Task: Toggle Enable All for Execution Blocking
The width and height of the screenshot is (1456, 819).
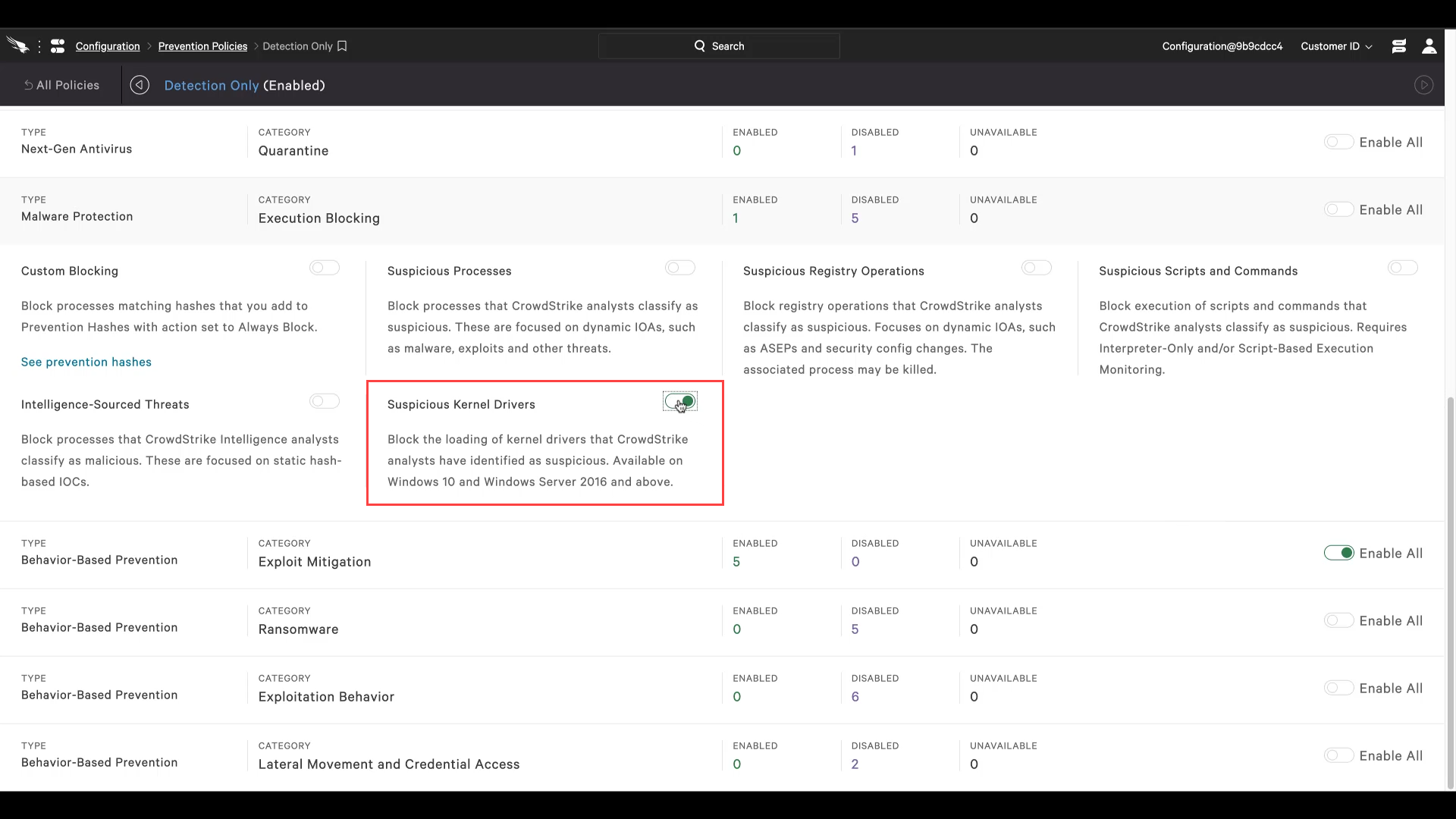Action: tap(1338, 209)
